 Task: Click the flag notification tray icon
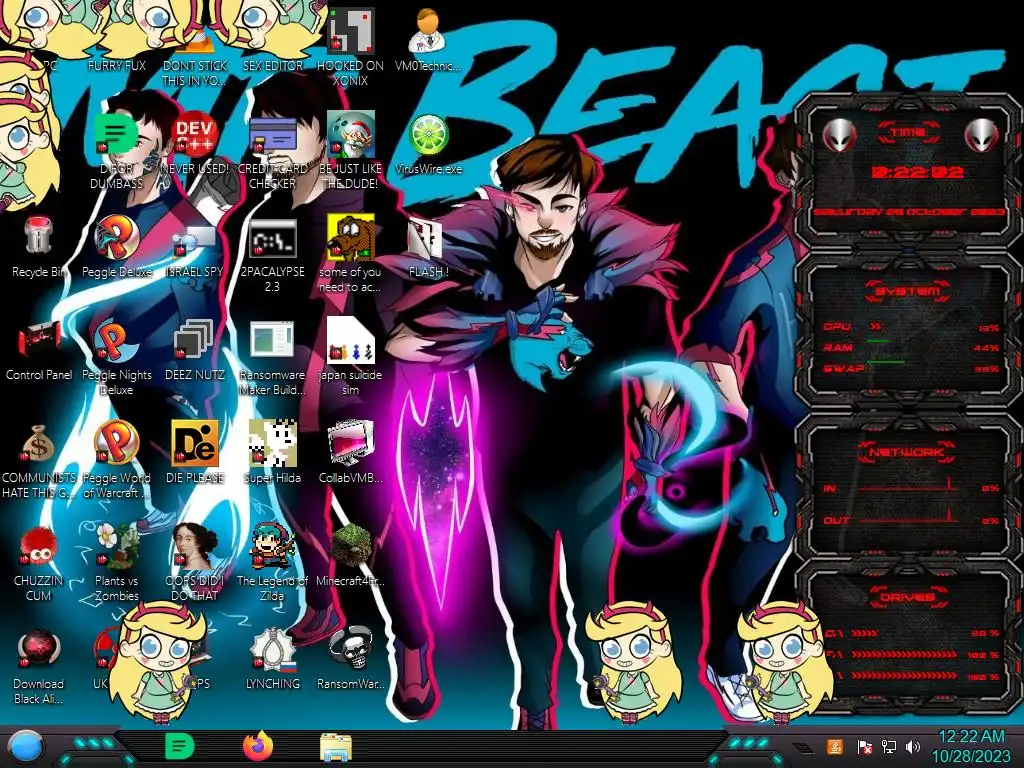coord(865,746)
